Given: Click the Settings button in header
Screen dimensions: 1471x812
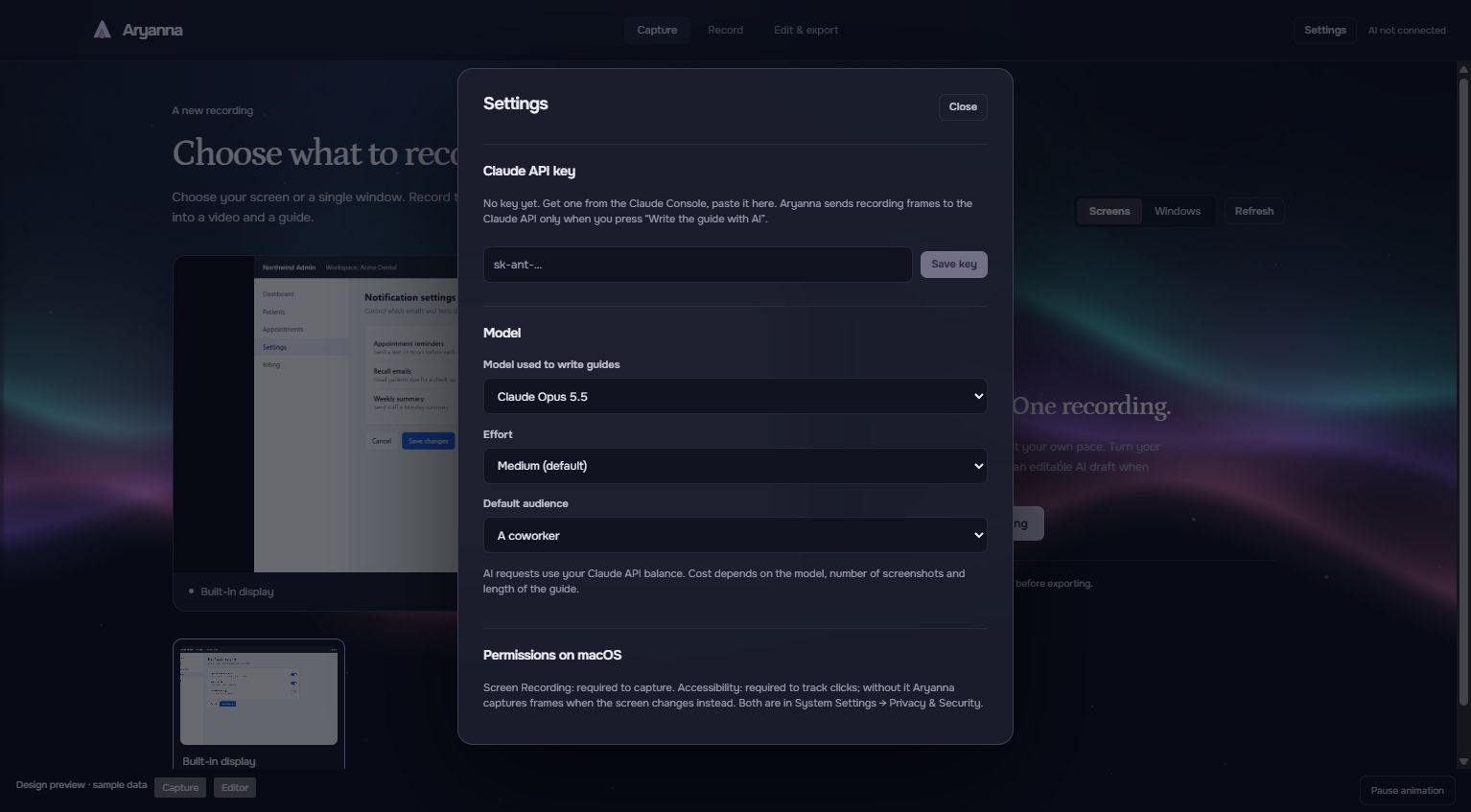Looking at the screenshot, I should click(1324, 30).
